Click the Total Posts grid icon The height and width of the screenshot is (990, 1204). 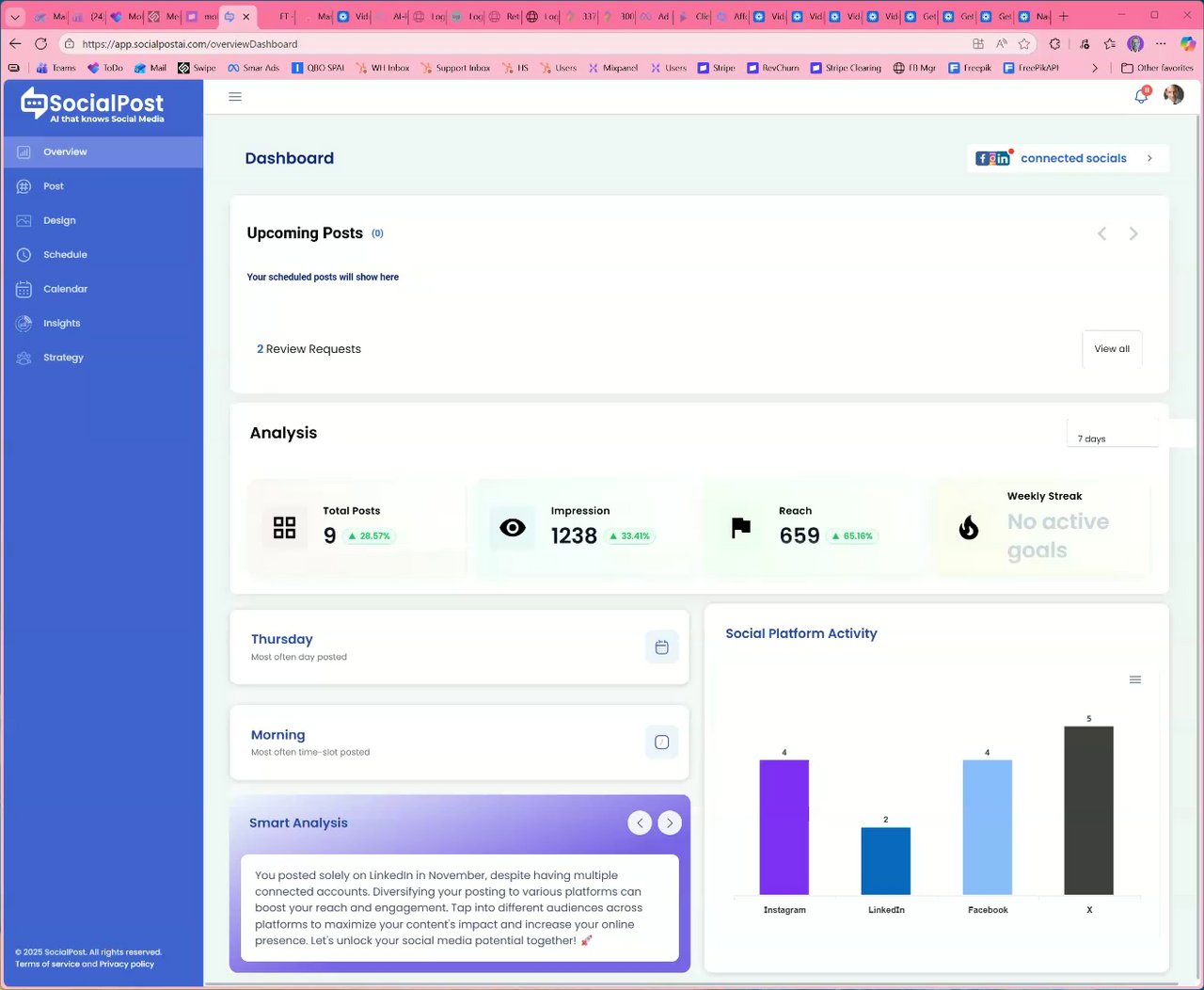click(x=284, y=527)
